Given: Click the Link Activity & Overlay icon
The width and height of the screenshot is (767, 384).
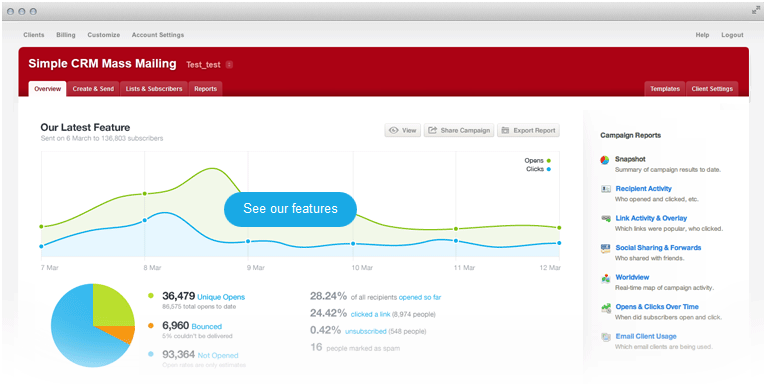Looking at the screenshot, I should click(x=606, y=219).
